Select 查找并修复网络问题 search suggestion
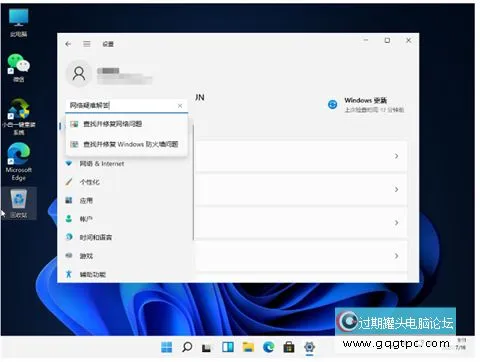 pyautogui.click(x=127, y=124)
